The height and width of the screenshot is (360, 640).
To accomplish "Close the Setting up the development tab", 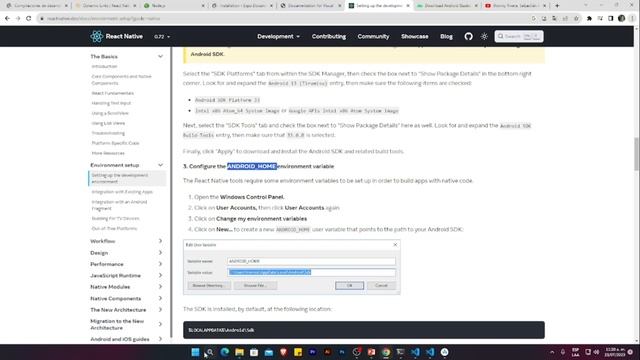I will coord(407,6).
